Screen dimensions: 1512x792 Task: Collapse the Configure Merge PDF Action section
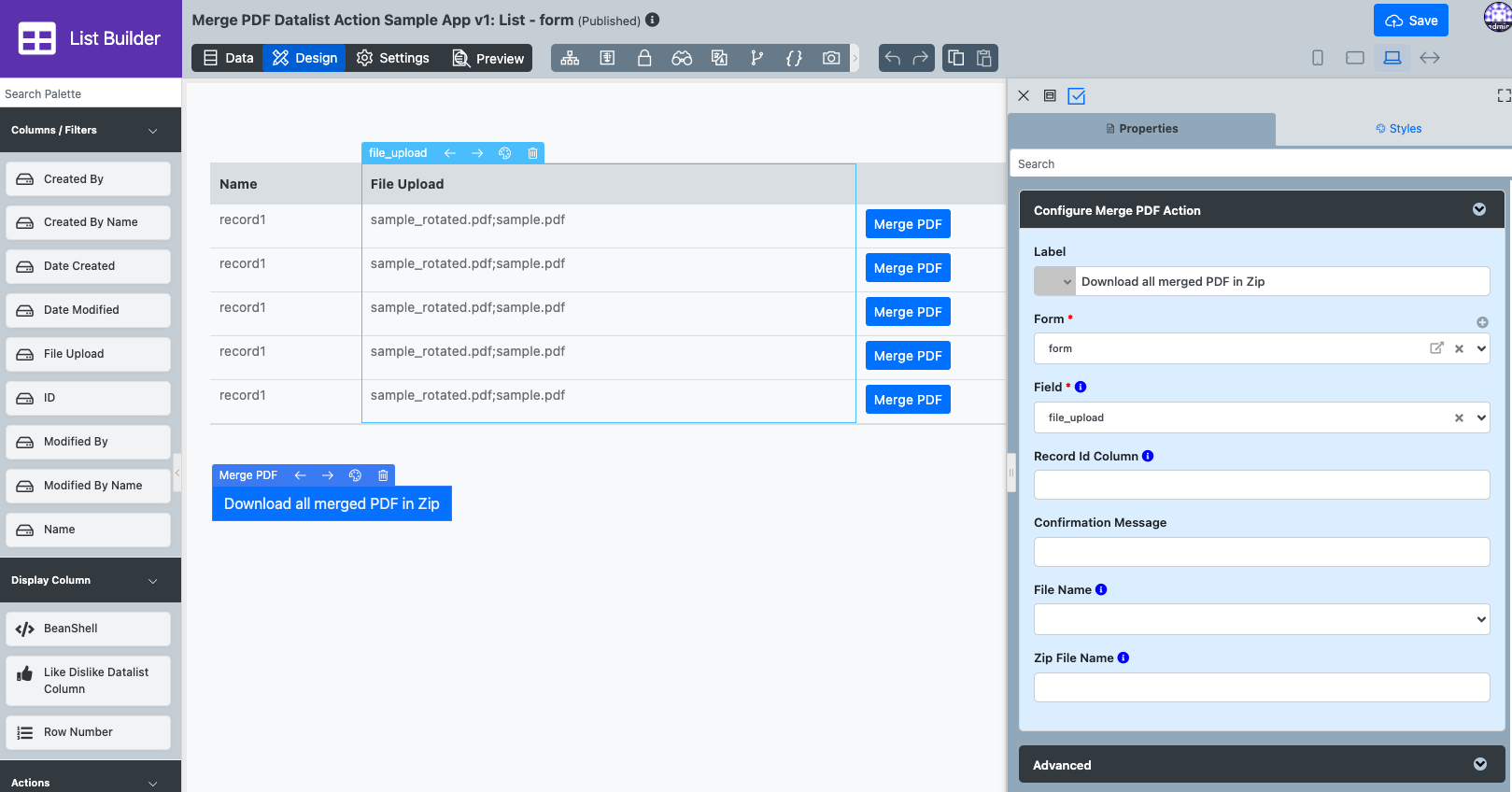[1479, 210]
